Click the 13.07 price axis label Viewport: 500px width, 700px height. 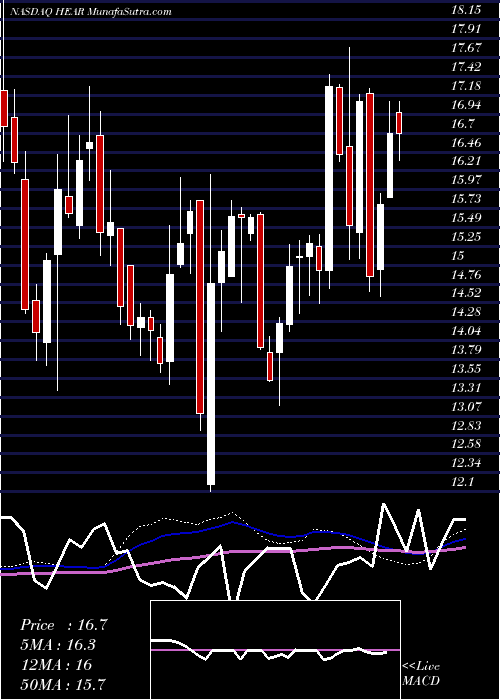pos(466,407)
